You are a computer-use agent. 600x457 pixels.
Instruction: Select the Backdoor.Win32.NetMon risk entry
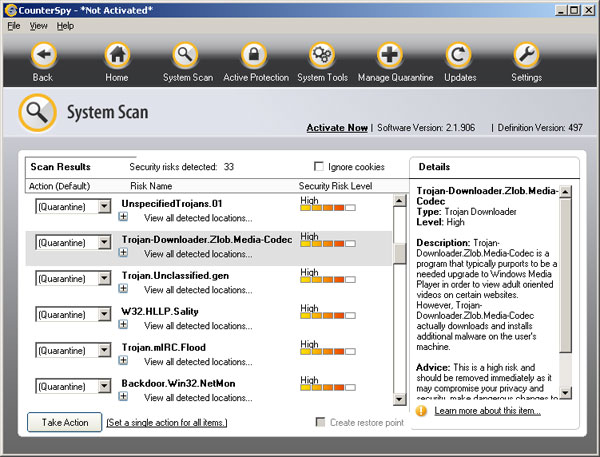pyautogui.click(x=178, y=384)
